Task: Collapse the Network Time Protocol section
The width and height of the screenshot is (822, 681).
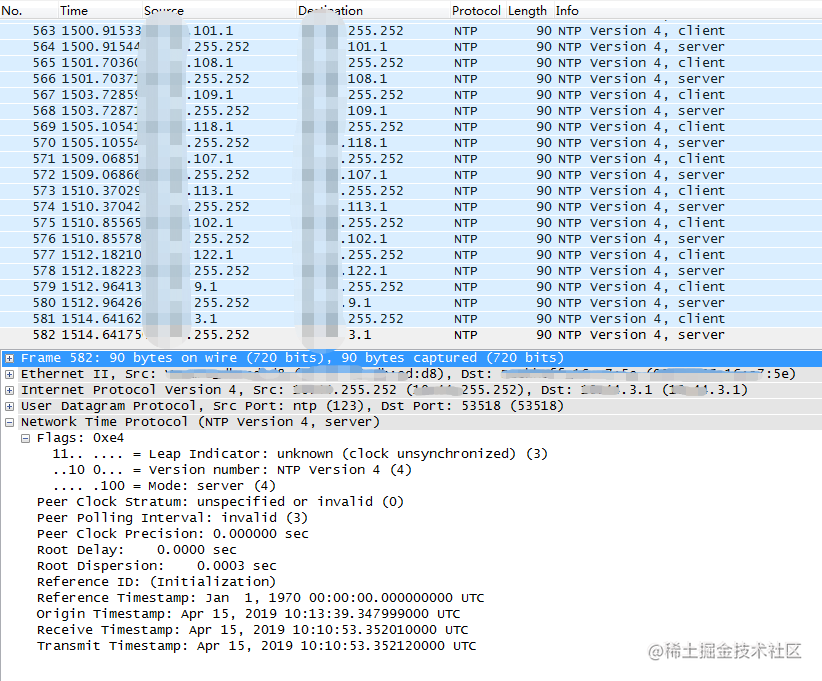Action: (8, 421)
